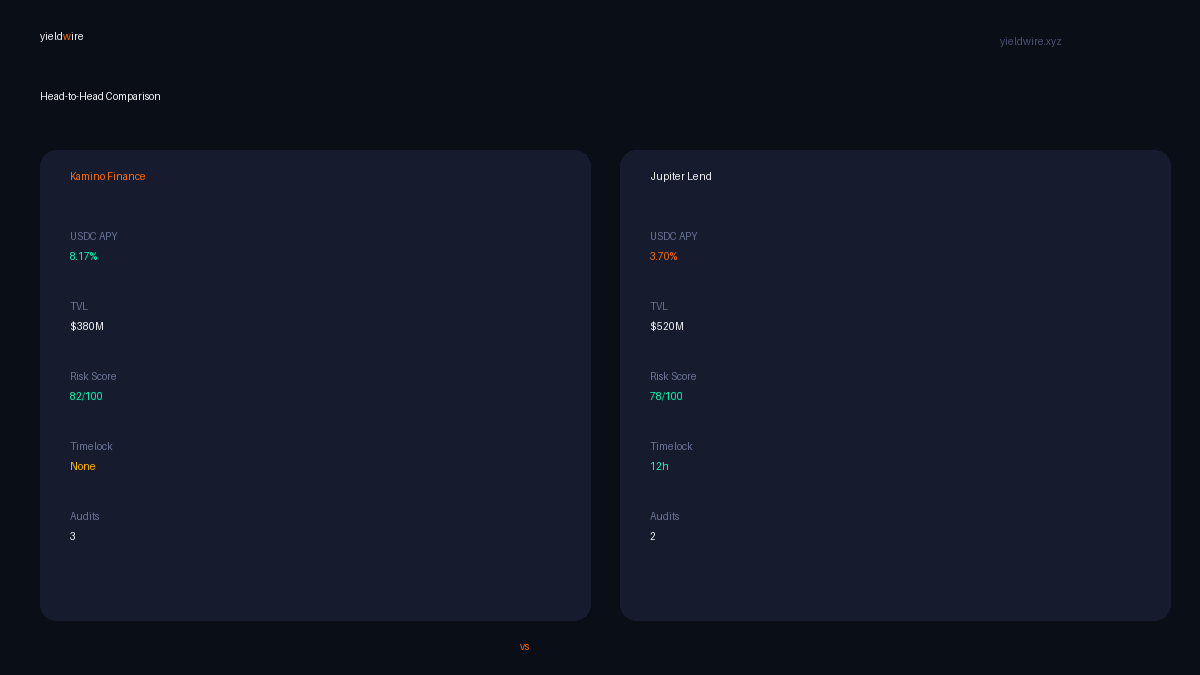Click Jupiter's 3.70% USDC APY value
The width and height of the screenshot is (1200, 675).
(x=664, y=256)
